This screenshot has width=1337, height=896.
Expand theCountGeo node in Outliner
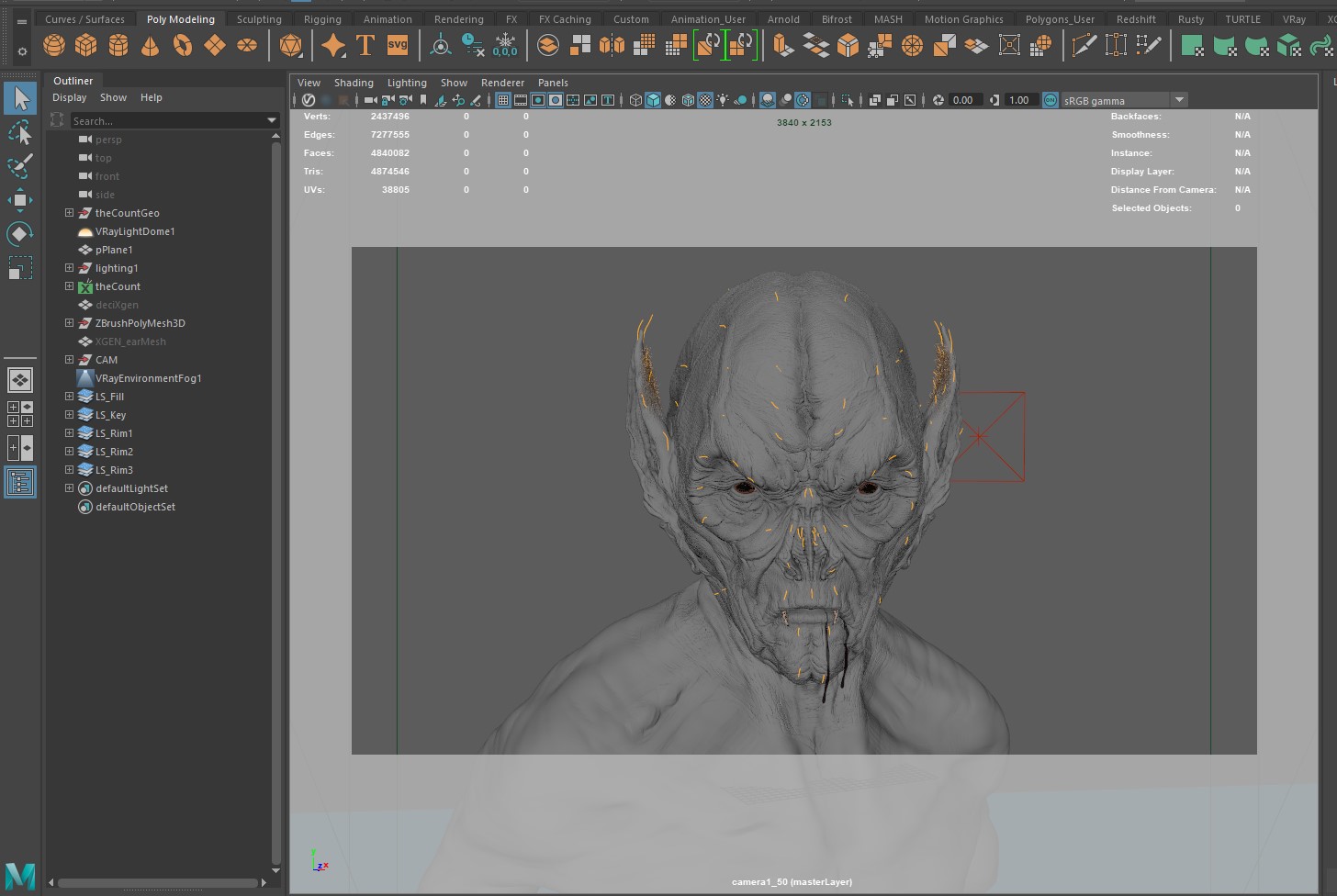pyautogui.click(x=69, y=213)
